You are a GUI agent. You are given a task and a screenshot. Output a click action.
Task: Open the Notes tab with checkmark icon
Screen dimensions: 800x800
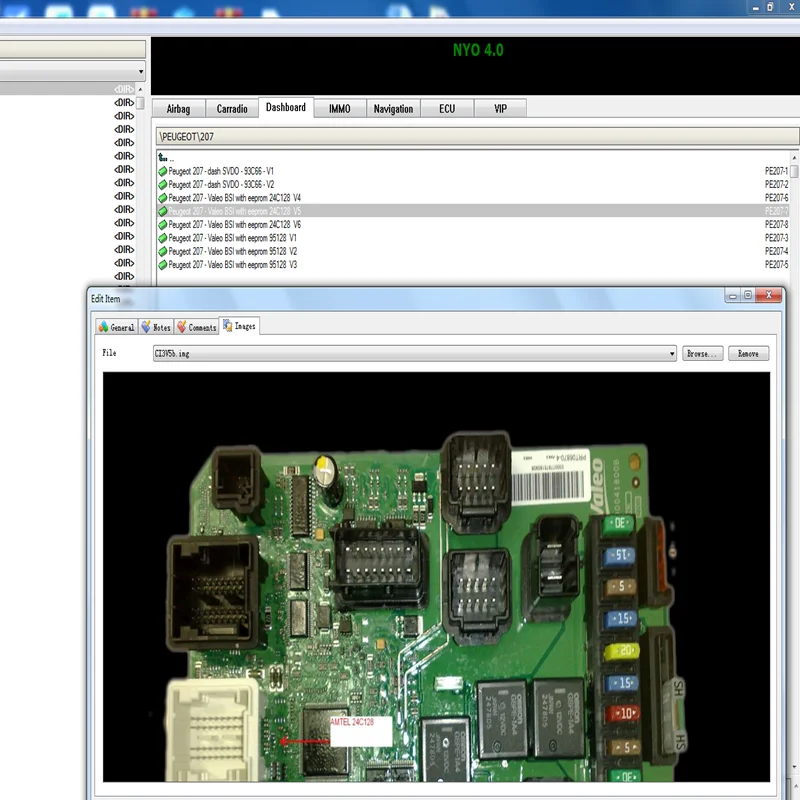pyautogui.click(x=156, y=328)
